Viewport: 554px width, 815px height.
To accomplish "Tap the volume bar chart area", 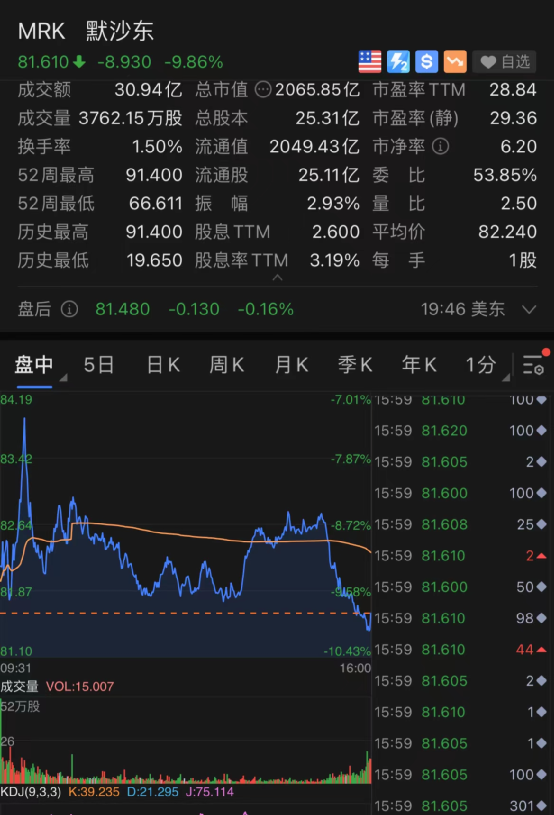I will [x=186, y=743].
